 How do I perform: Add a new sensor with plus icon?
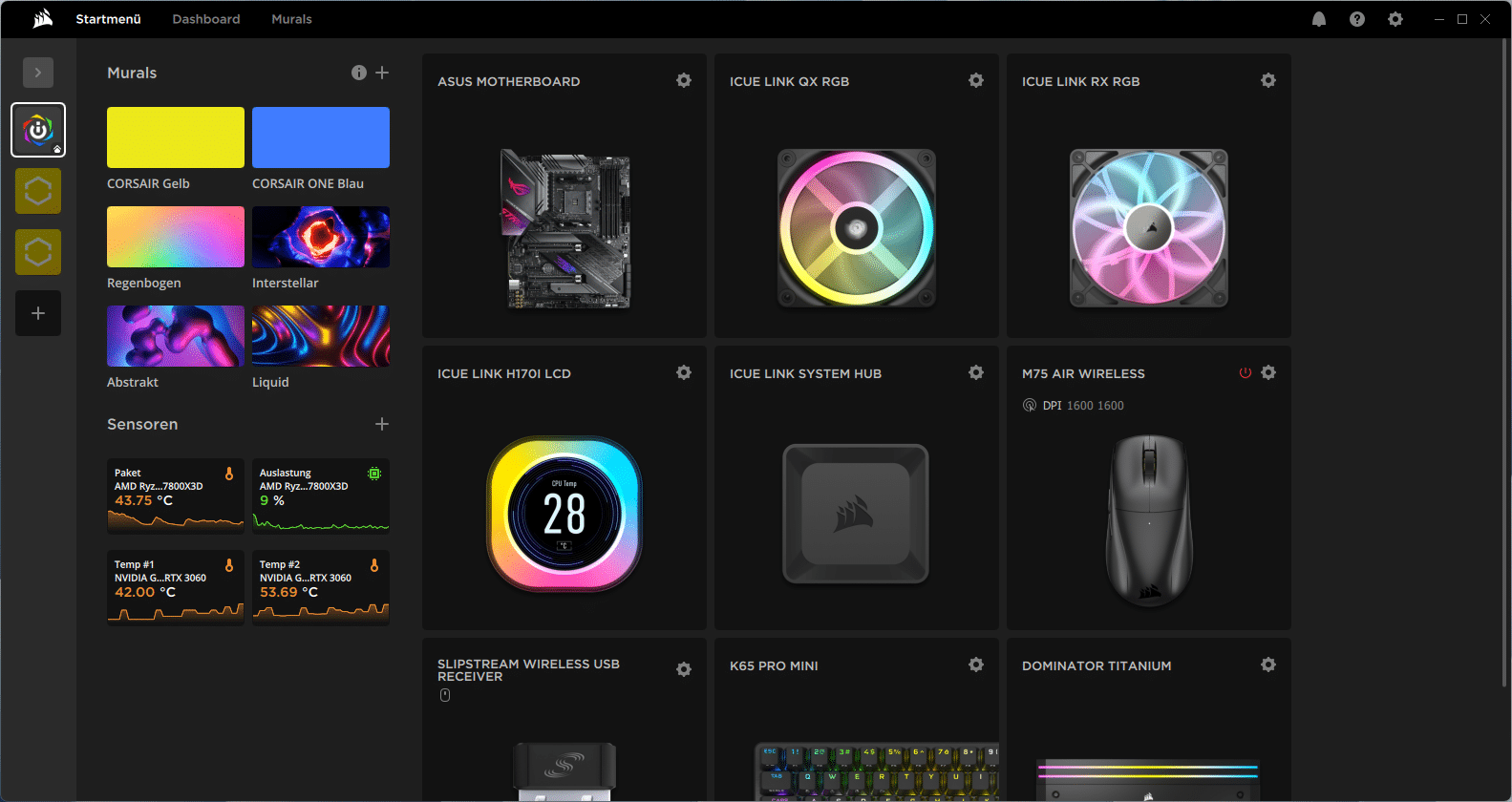[x=382, y=424]
